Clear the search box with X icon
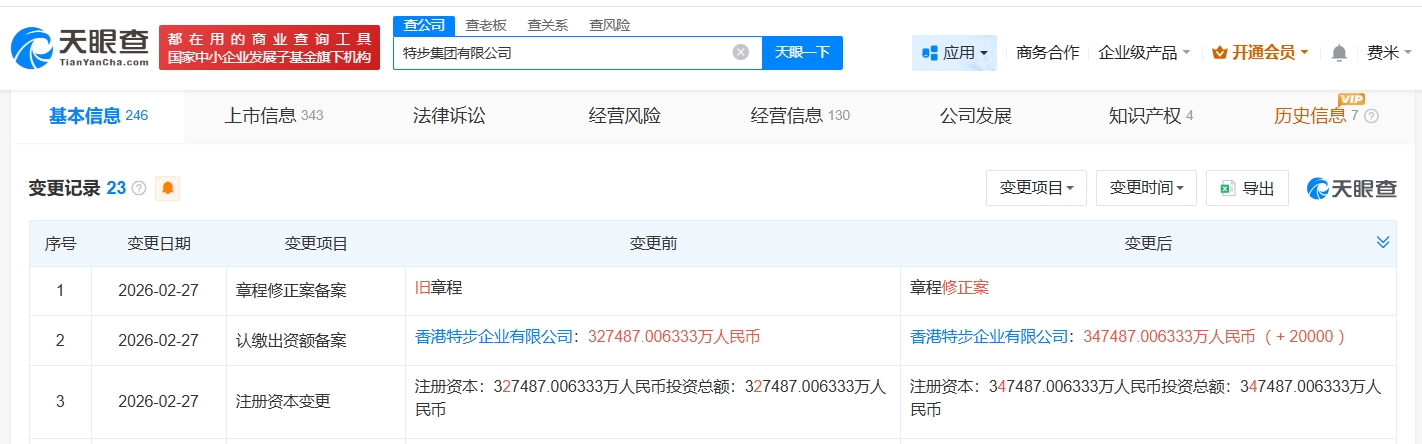This screenshot has height=444, width=1422. point(740,53)
